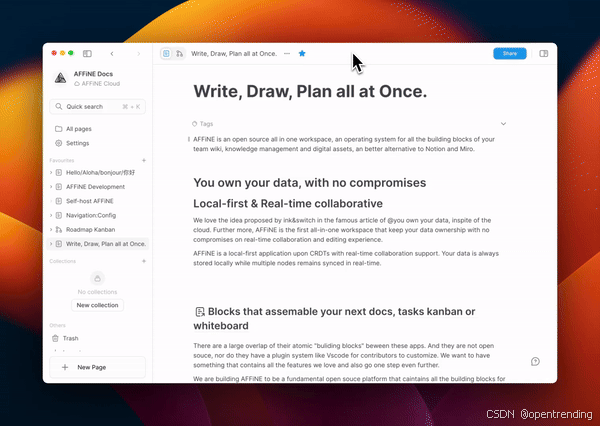This screenshot has width=600, height=426.
Task: Click the New collection button
Action: (97, 305)
